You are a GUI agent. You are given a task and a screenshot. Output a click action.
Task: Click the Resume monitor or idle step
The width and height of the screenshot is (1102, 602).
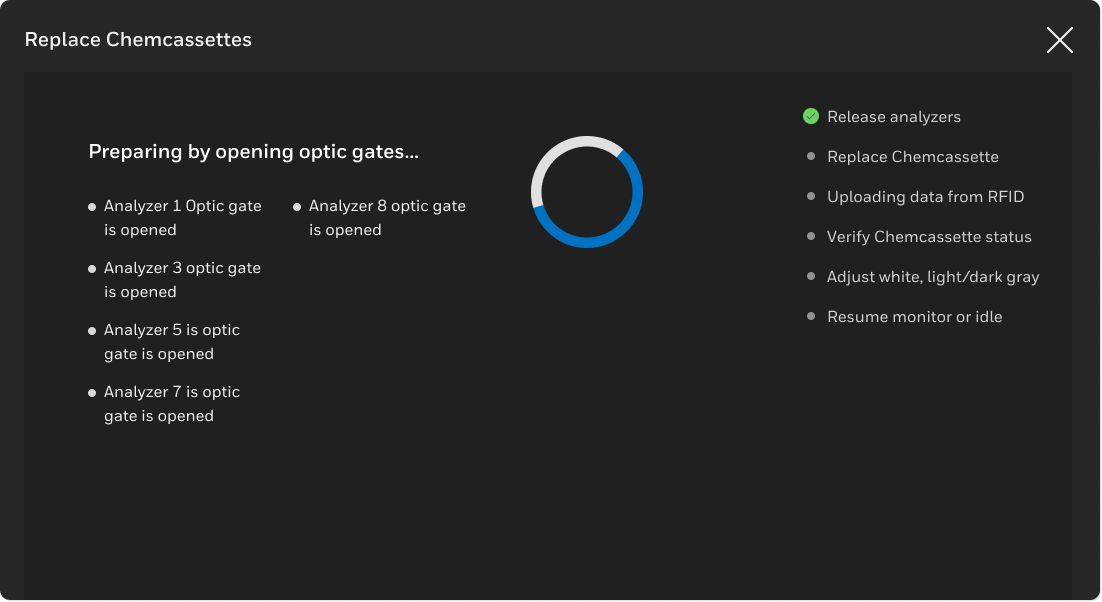[x=914, y=317]
